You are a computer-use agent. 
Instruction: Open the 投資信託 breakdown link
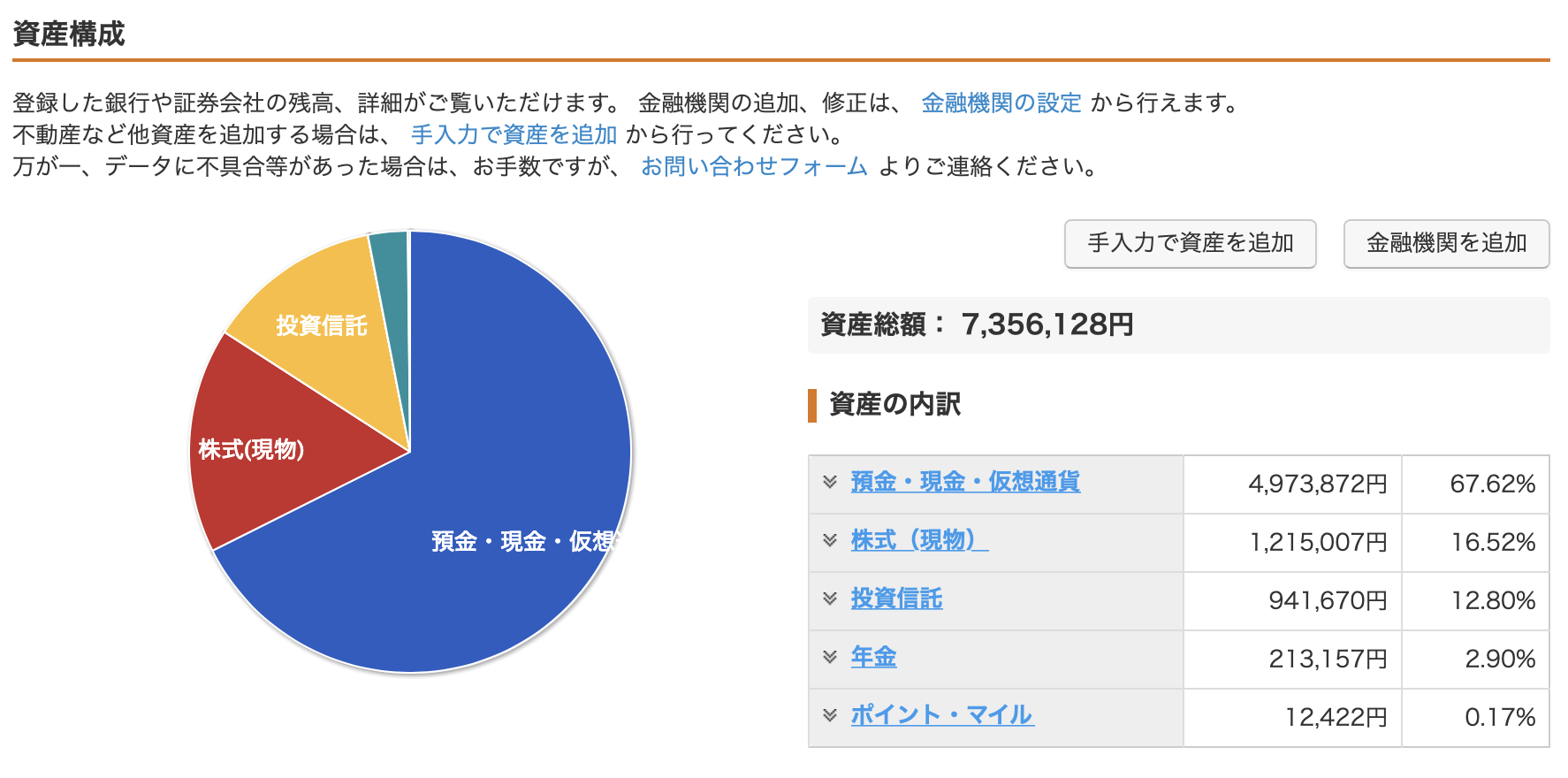point(896,599)
